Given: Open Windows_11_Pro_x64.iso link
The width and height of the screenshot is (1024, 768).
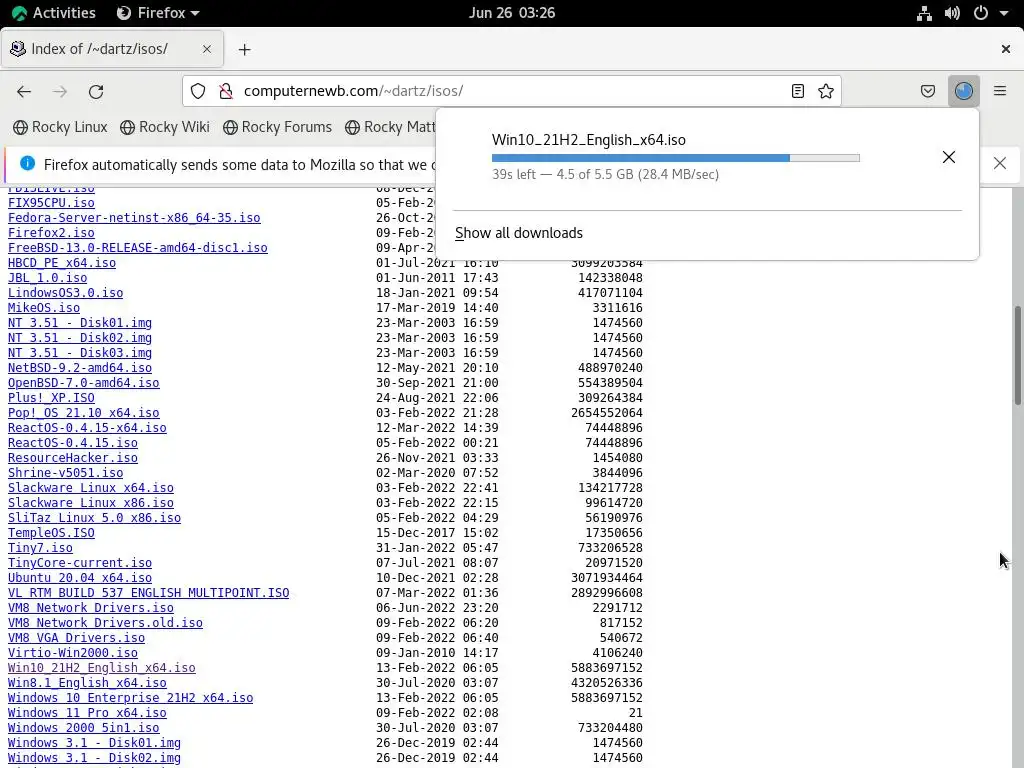Looking at the screenshot, I should 87,714.
